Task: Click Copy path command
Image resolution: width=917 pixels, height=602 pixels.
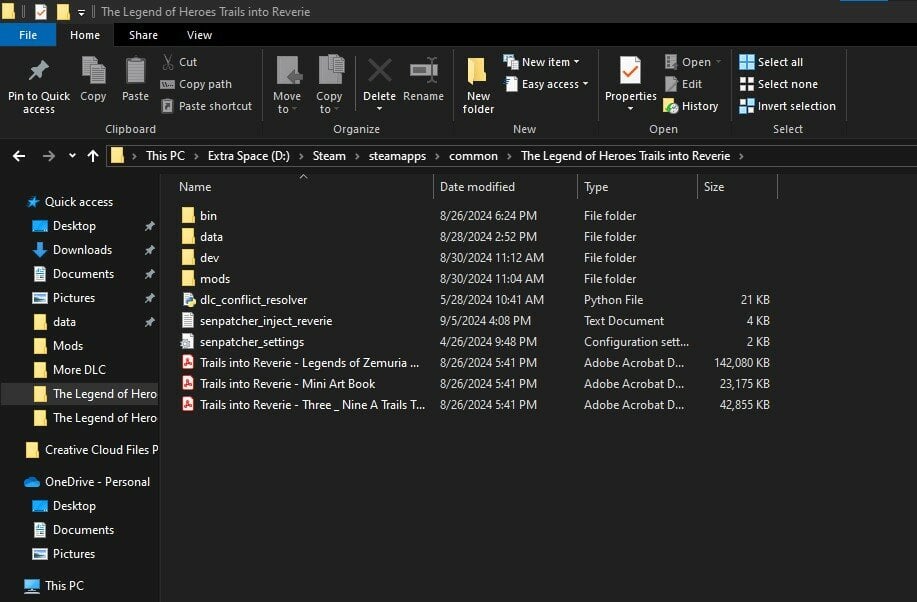Action: [196, 84]
